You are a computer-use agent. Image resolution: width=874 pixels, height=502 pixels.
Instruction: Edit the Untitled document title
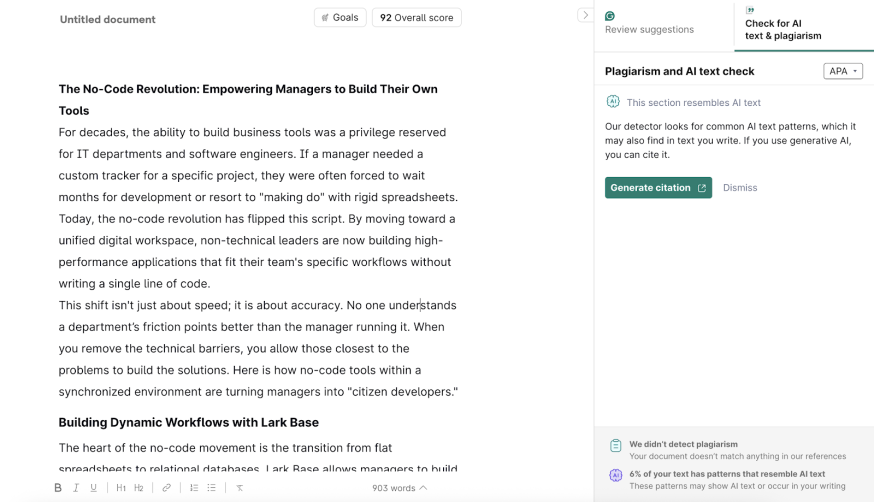point(108,19)
